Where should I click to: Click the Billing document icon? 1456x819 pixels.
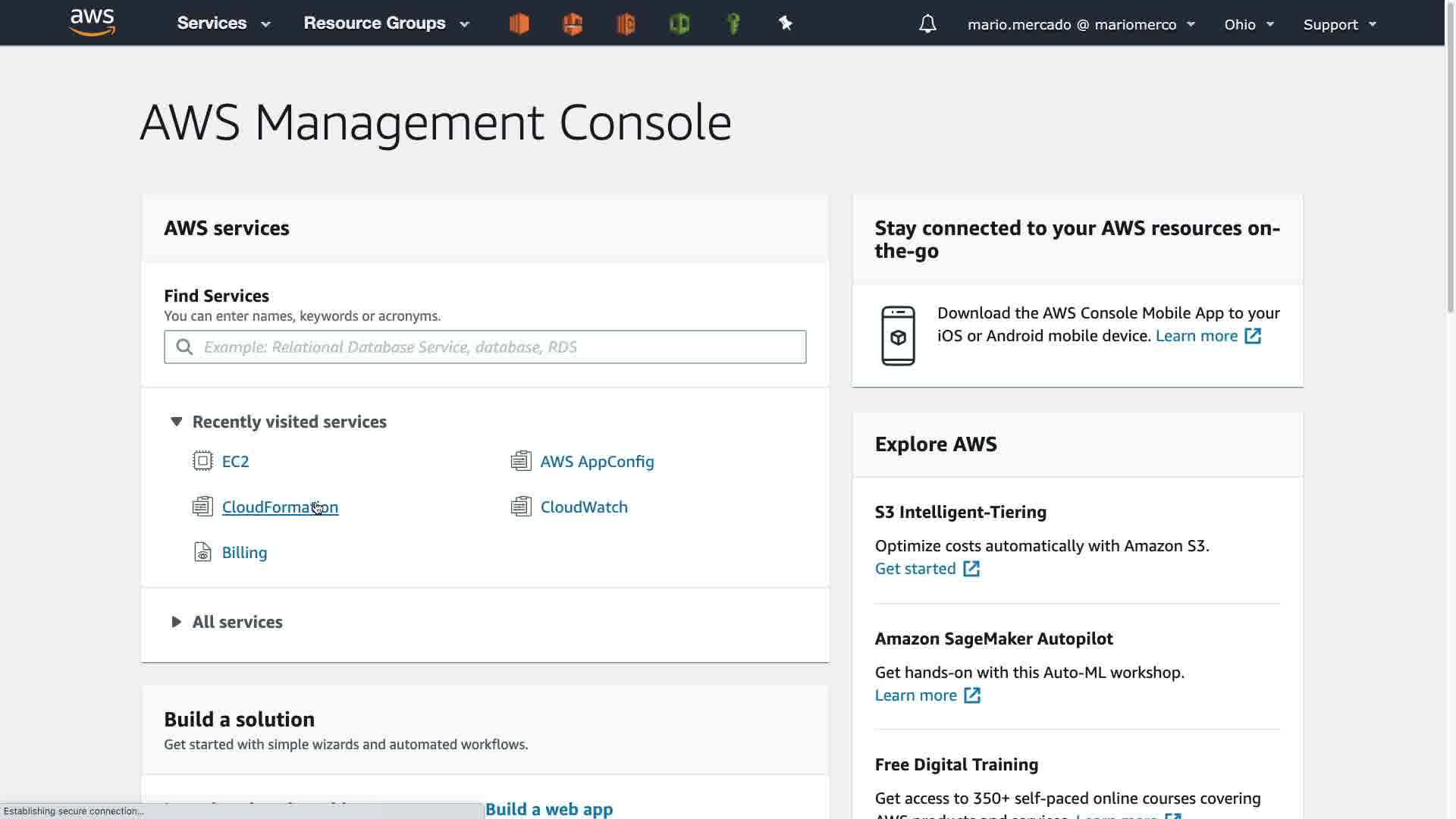pos(202,553)
